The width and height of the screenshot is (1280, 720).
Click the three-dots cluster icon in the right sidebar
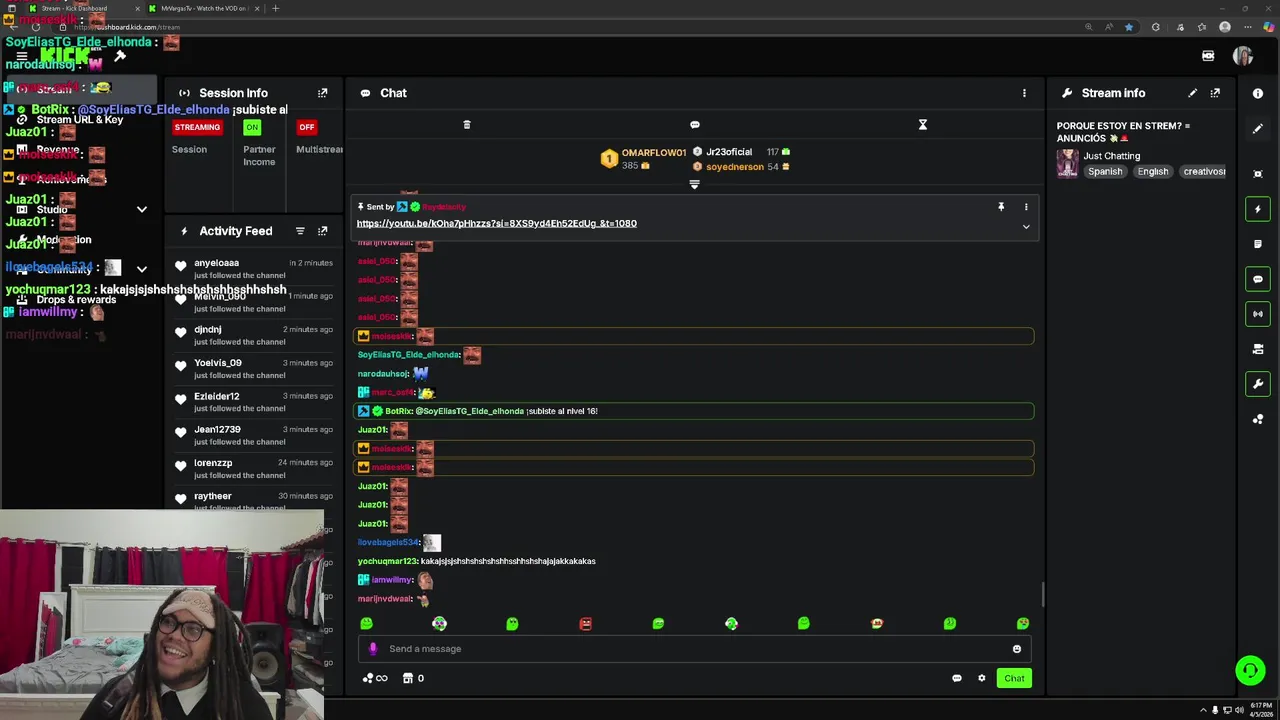pyautogui.click(x=1258, y=419)
